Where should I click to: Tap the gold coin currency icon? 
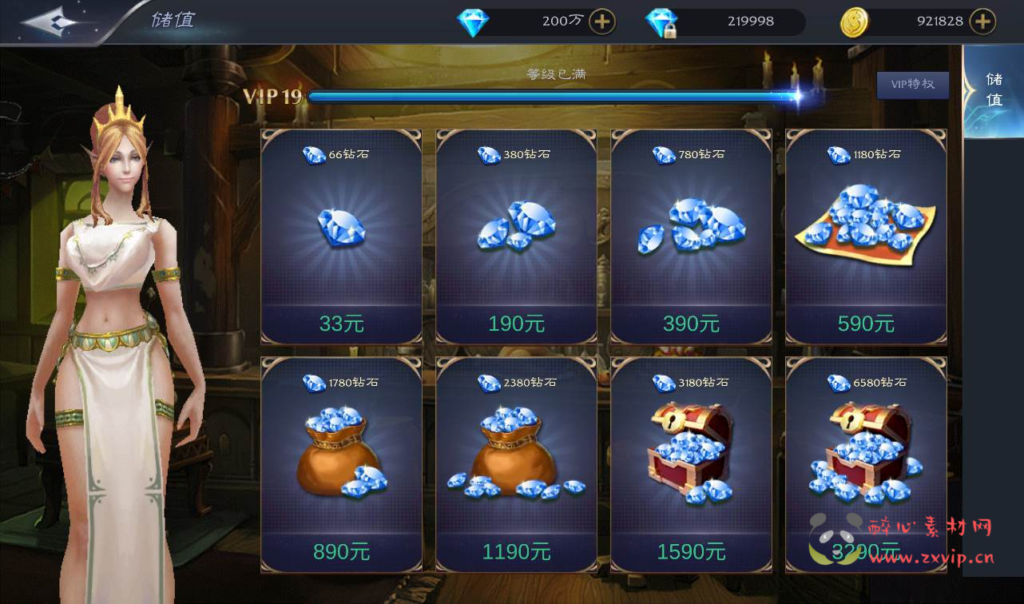854,23
